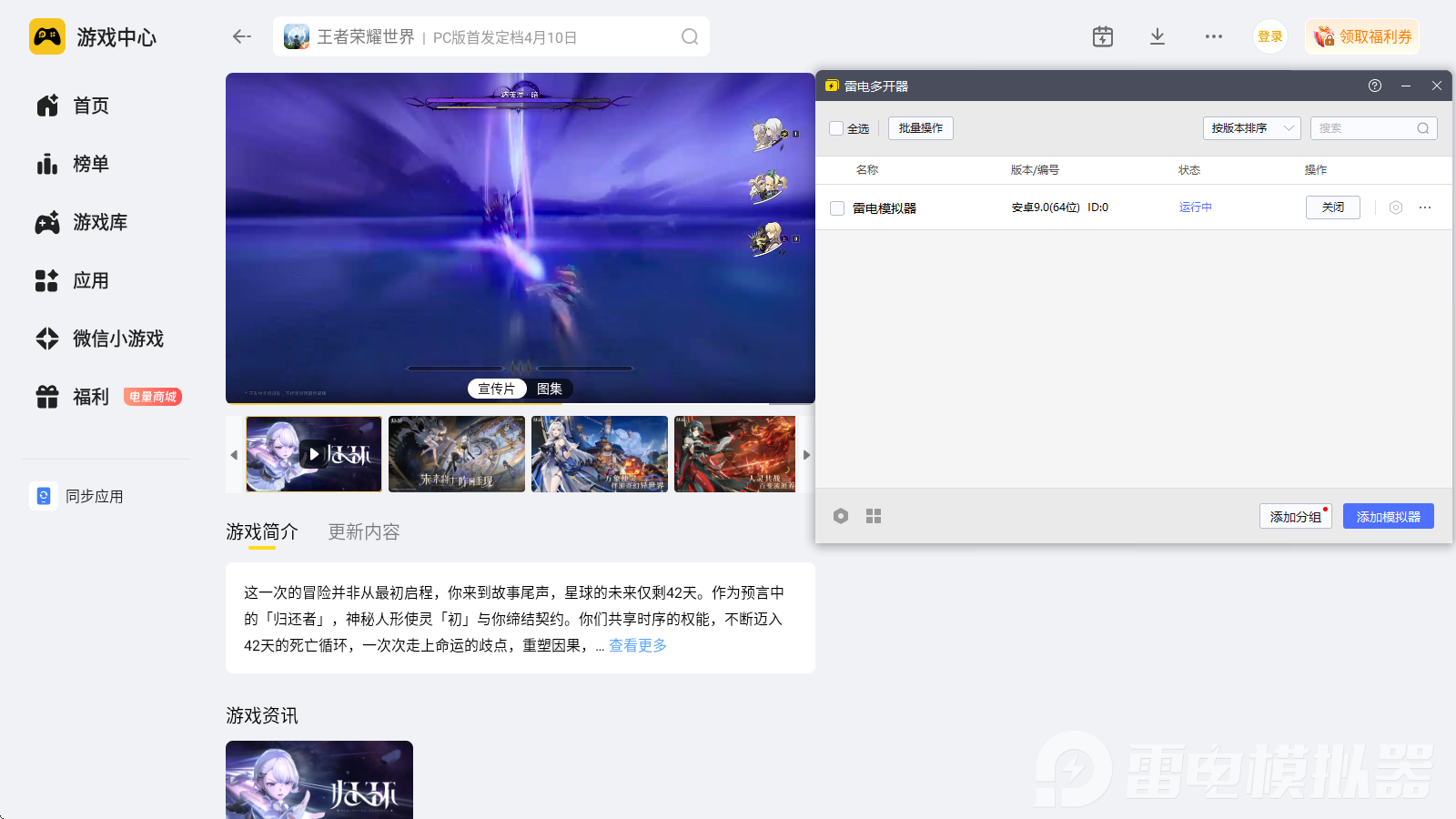Screen dimensions: 1456x819
Task: Open the 应用 apps sidebar item
Action: tap(73, 280)
